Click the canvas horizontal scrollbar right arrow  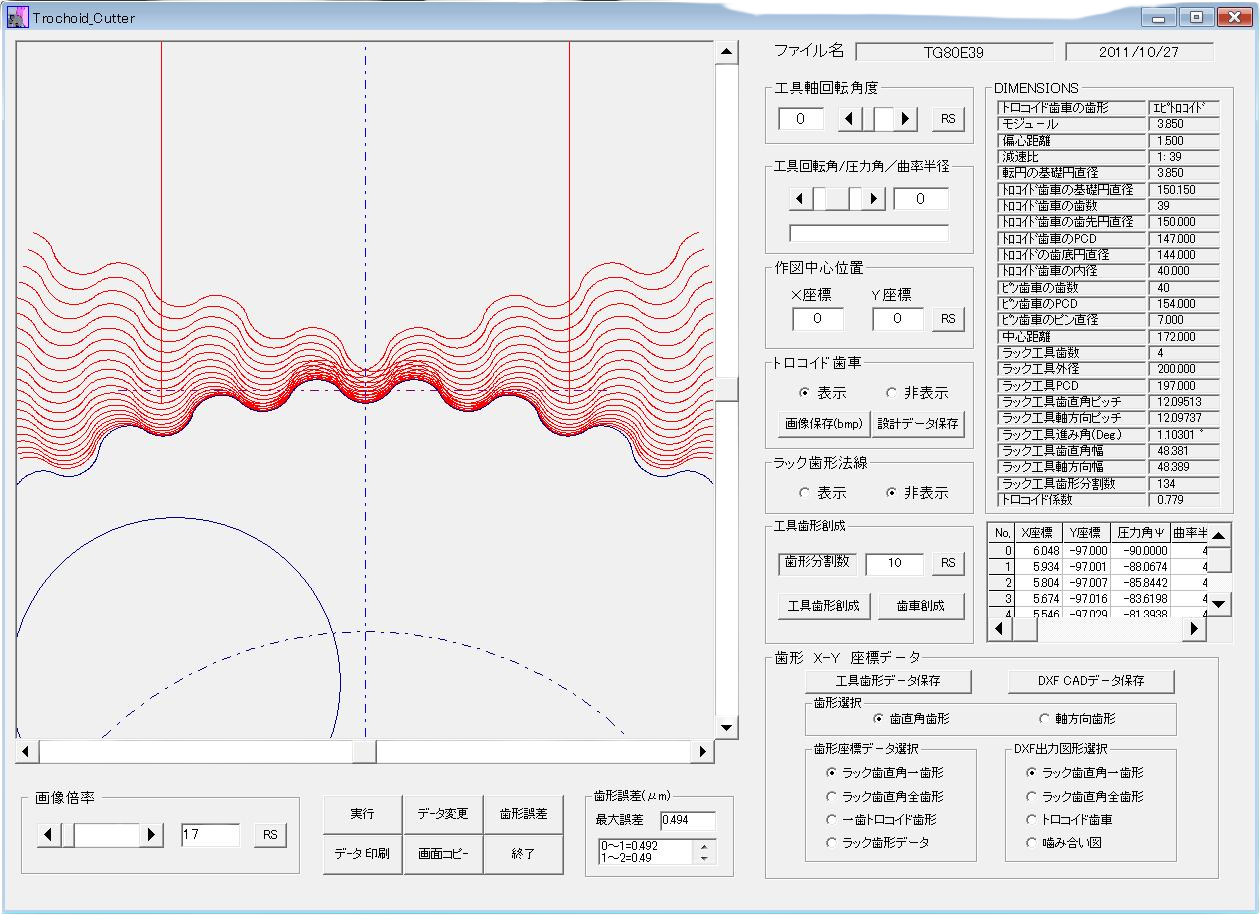[703, 751]
